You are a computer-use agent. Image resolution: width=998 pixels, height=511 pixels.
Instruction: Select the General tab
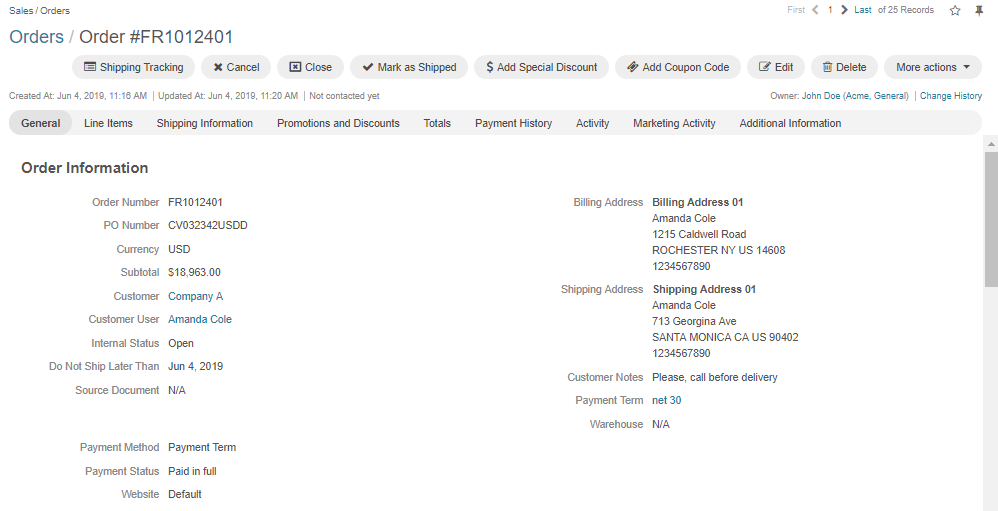click(x=41, y=123)
